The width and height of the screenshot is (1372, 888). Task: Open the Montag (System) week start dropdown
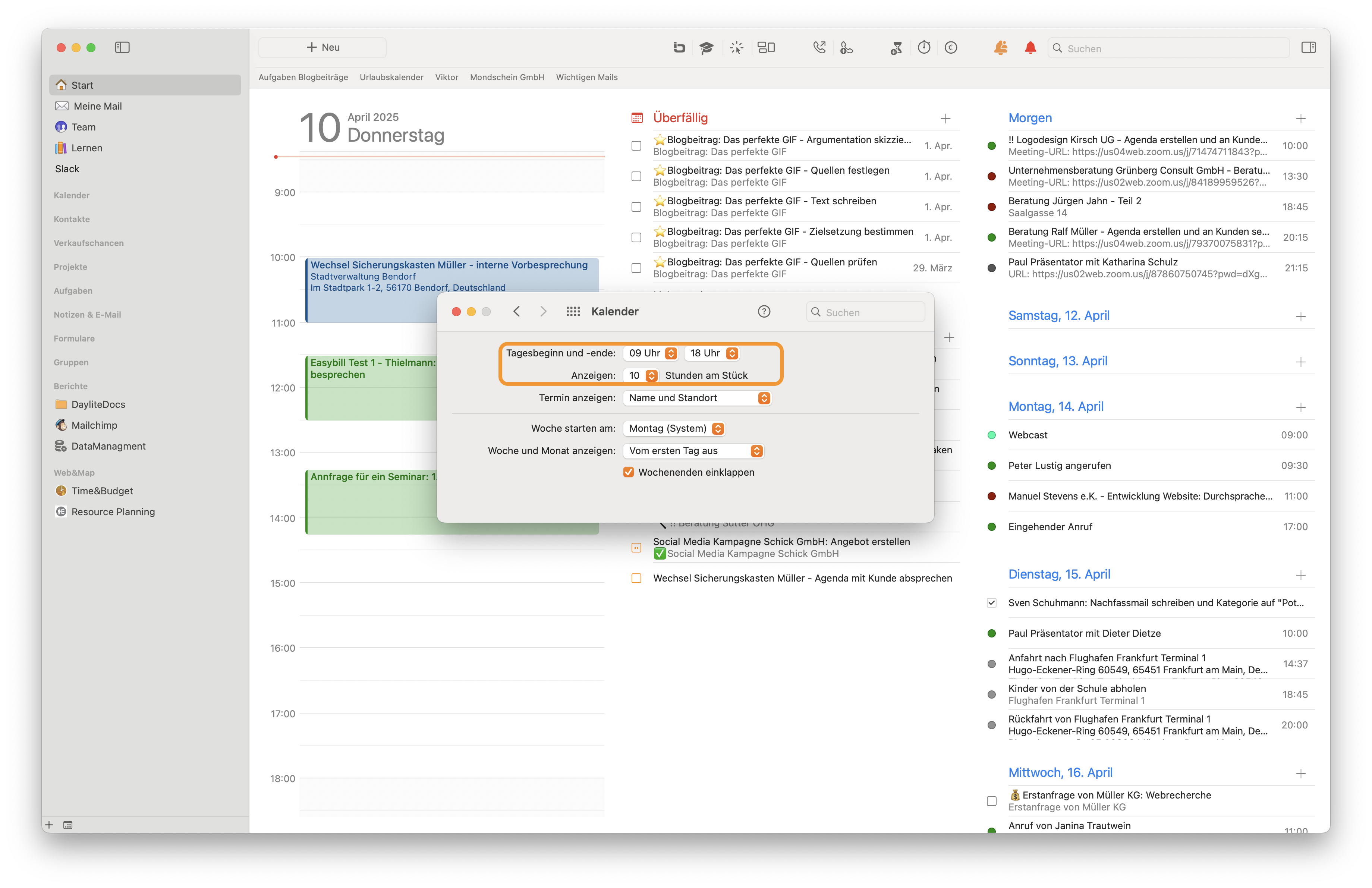[x=674, y=428]
